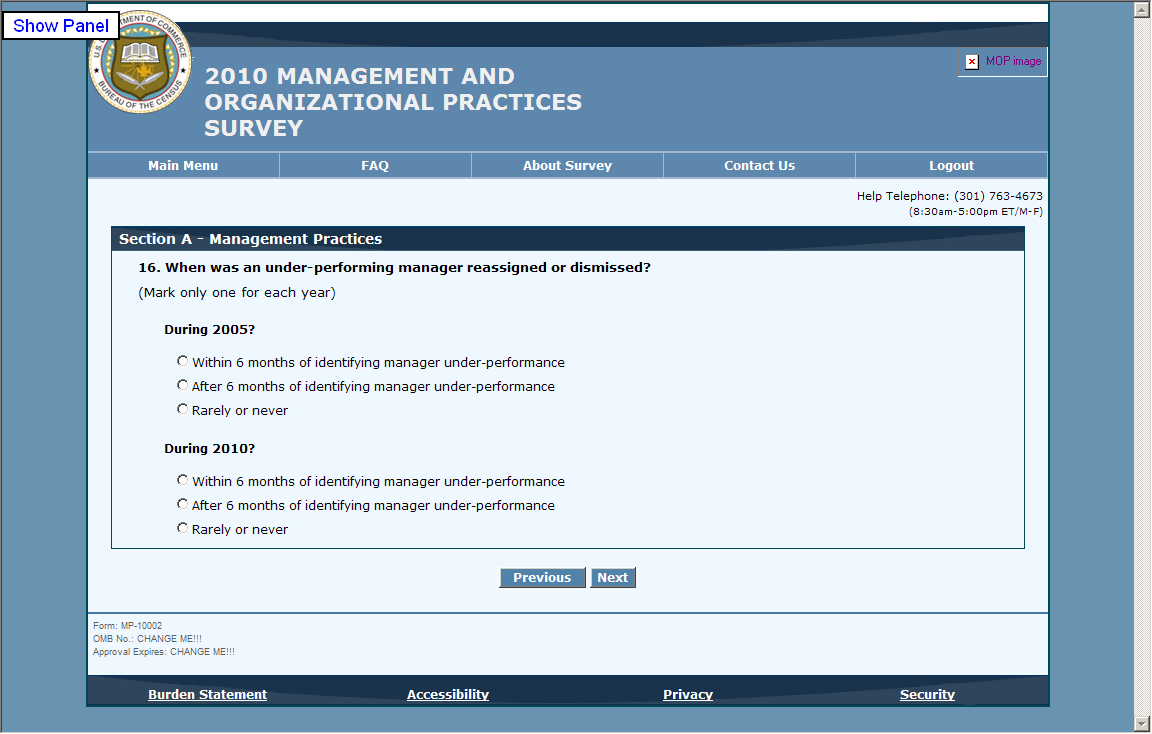This screenshot has width=1152, height=734.
Task: Open the Contact Us page
Action: pos(759,166)
